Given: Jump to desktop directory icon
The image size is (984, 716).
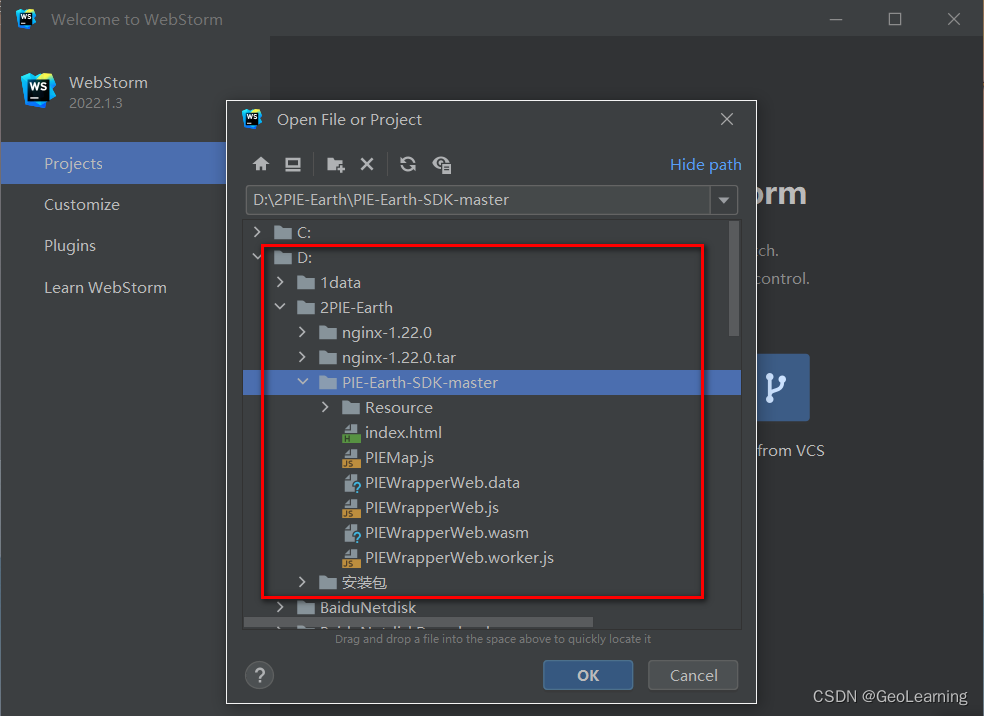Looking at the screenshot, I should tap(293, 164).
